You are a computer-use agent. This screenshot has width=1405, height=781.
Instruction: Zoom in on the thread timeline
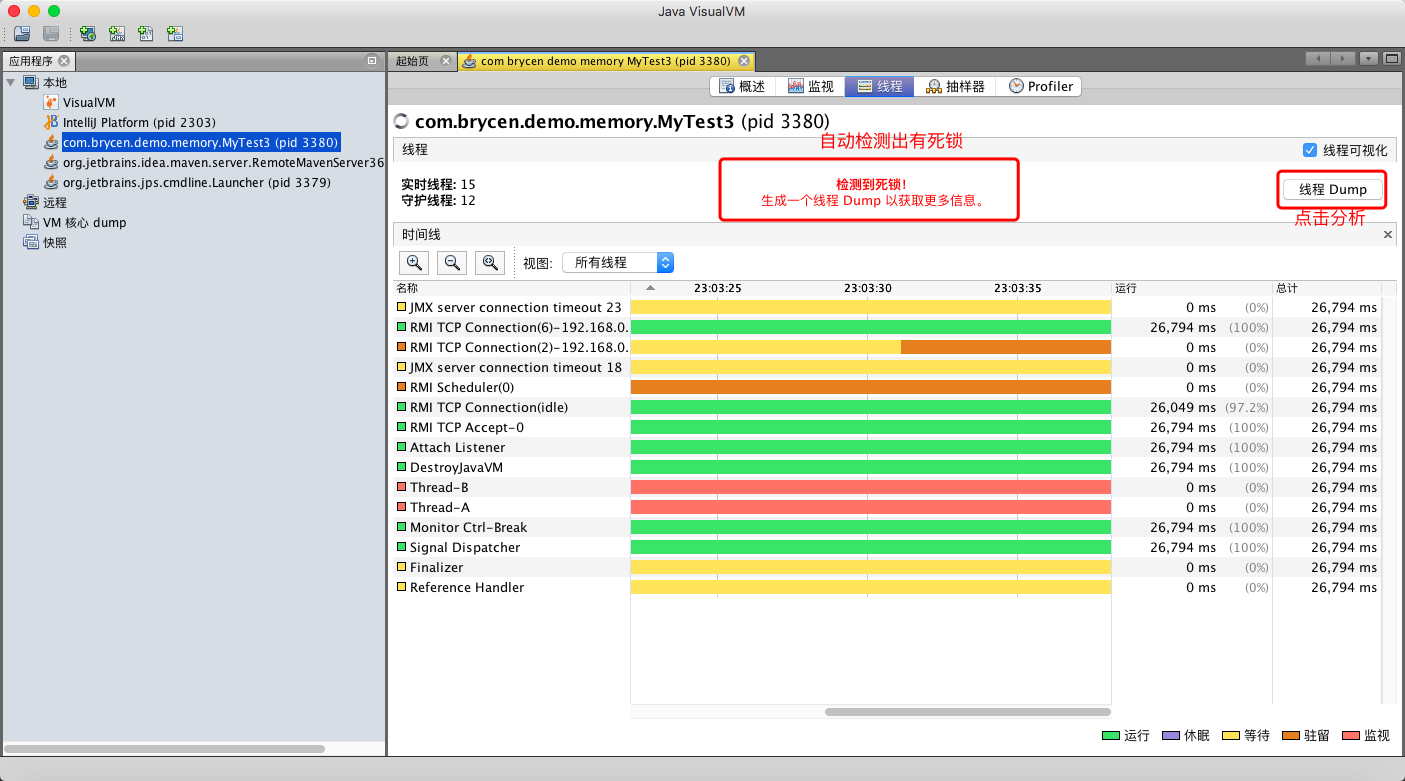414,262
